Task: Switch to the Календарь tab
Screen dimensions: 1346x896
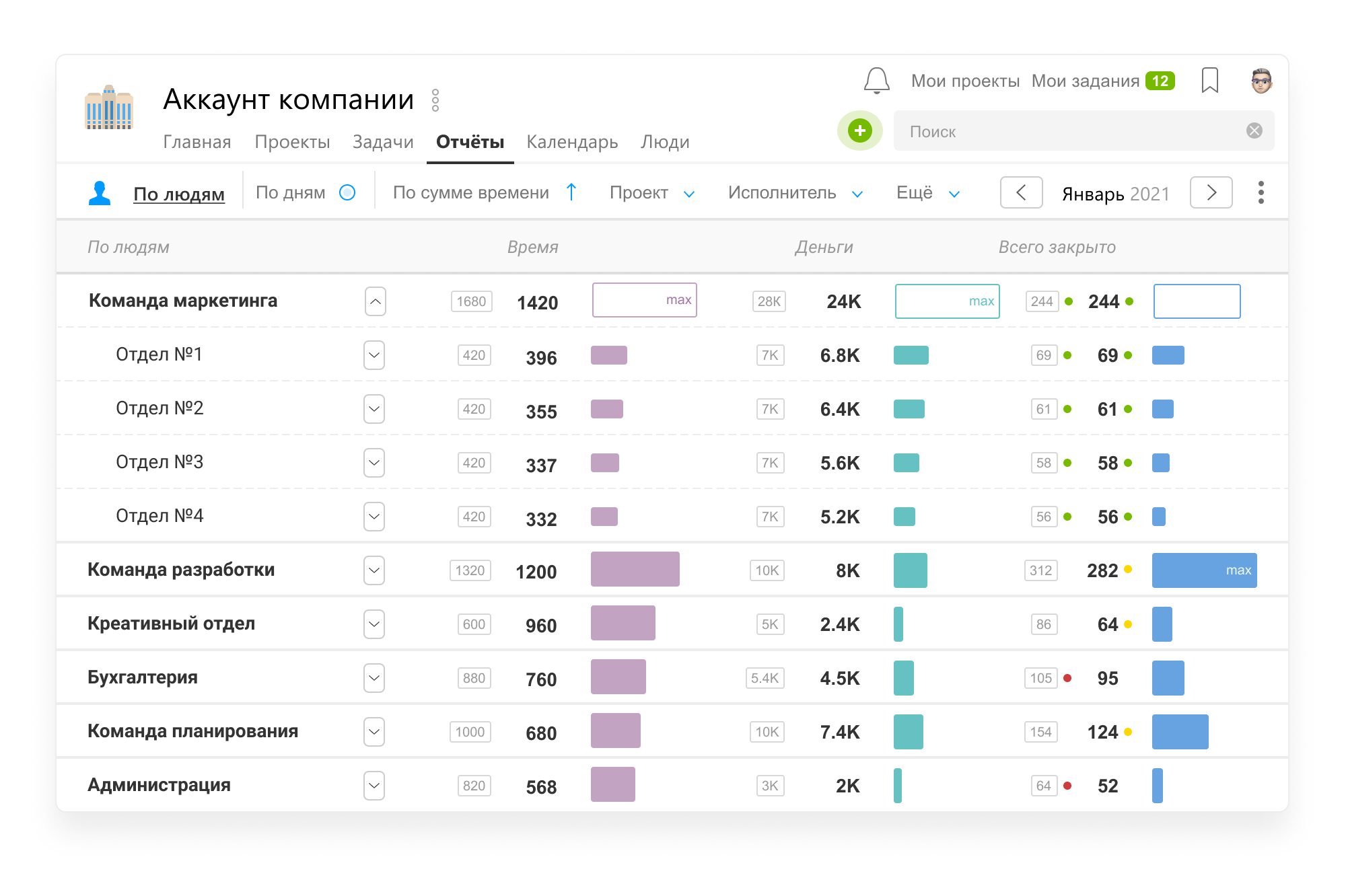Action: coord(572,142)
